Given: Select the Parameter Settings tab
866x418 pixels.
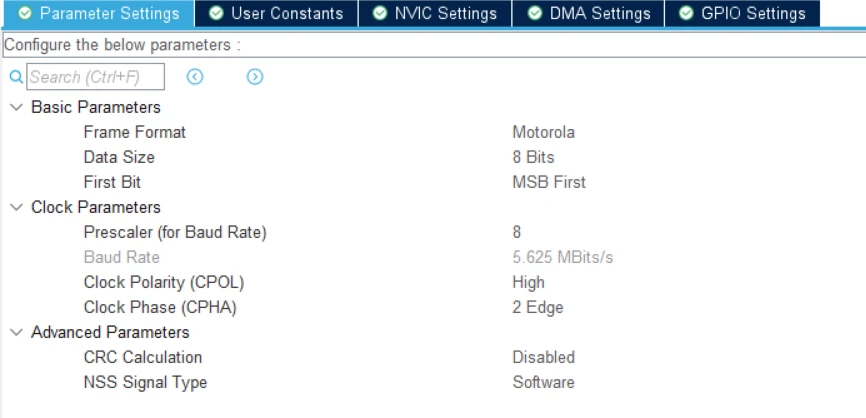Looking at the screenshot, I should [99, 13].
